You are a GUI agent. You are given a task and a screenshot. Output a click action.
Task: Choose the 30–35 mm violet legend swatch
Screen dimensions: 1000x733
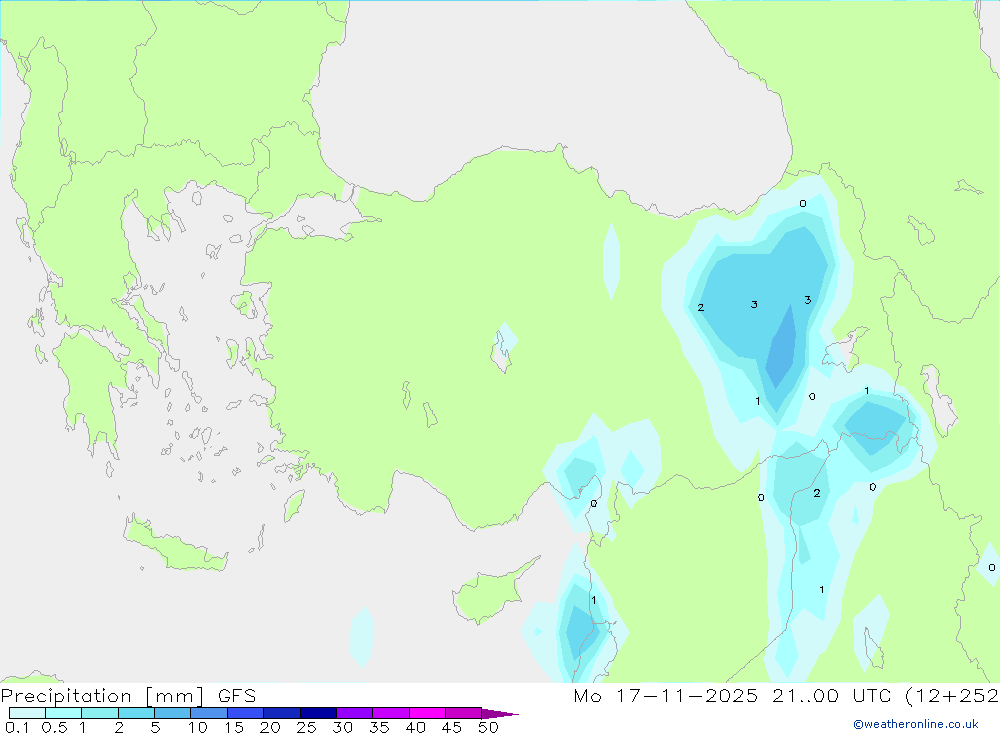354,713
